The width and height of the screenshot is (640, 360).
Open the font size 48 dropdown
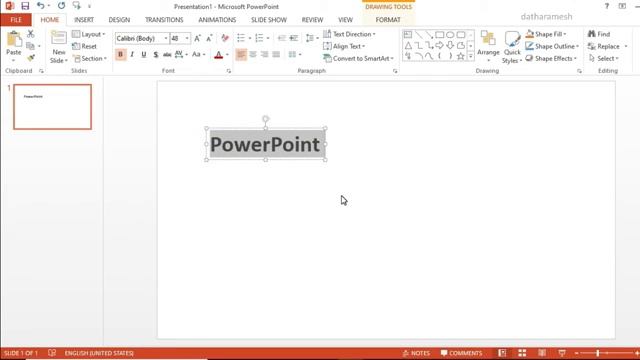click(187, 38)
